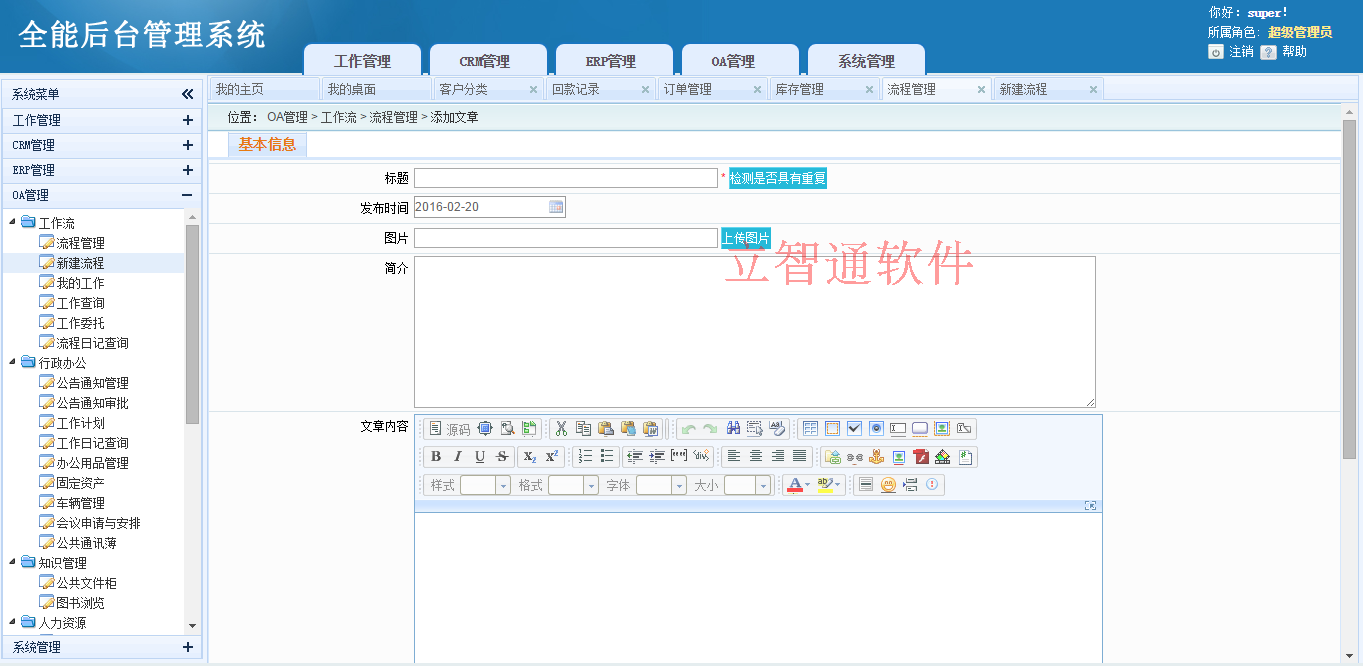Click the Cut scissors icon
Viewport: 1363px width, 666px height.
[x=561, y=429]
